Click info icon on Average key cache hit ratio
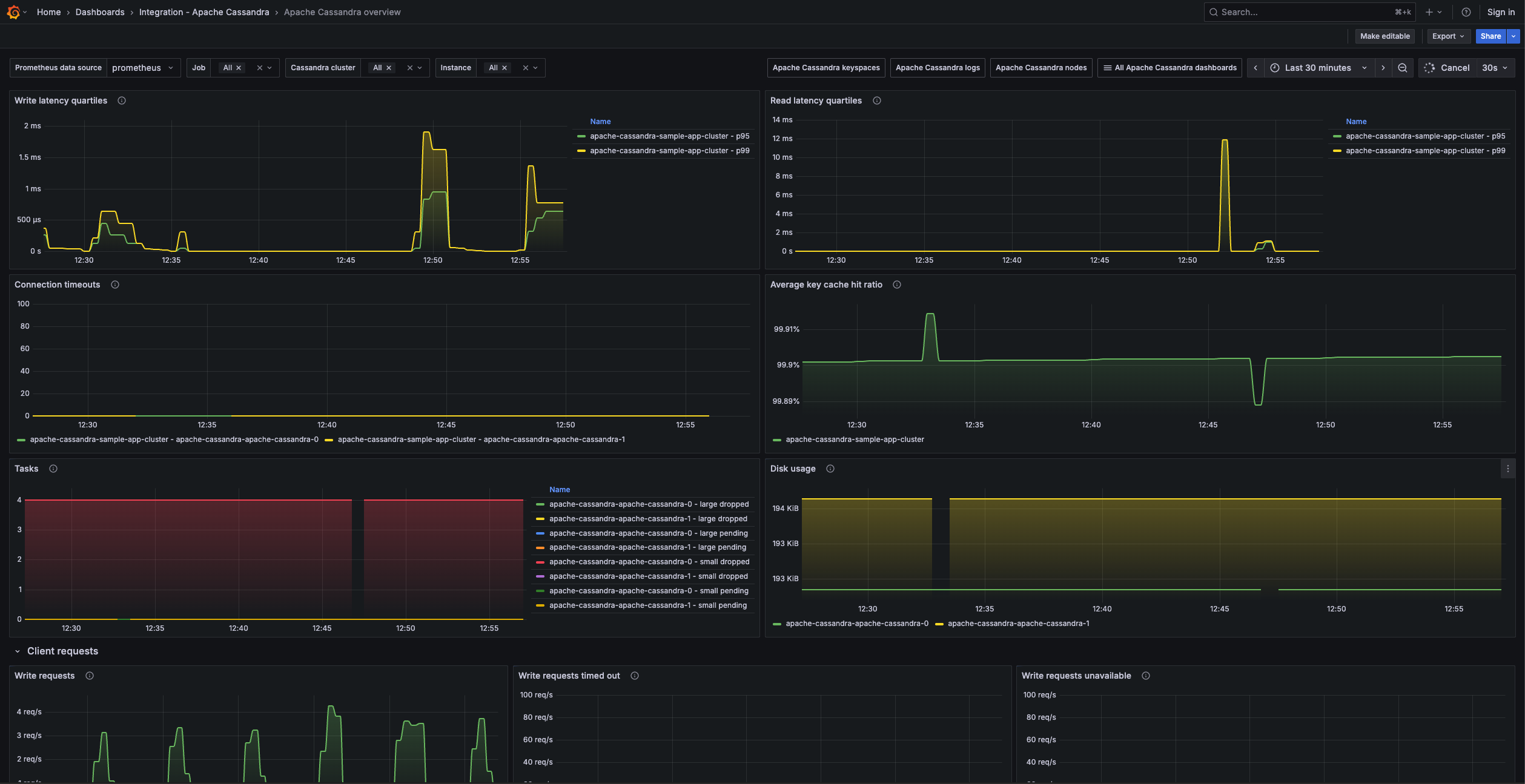1525x784 pixels. point(897,285)
